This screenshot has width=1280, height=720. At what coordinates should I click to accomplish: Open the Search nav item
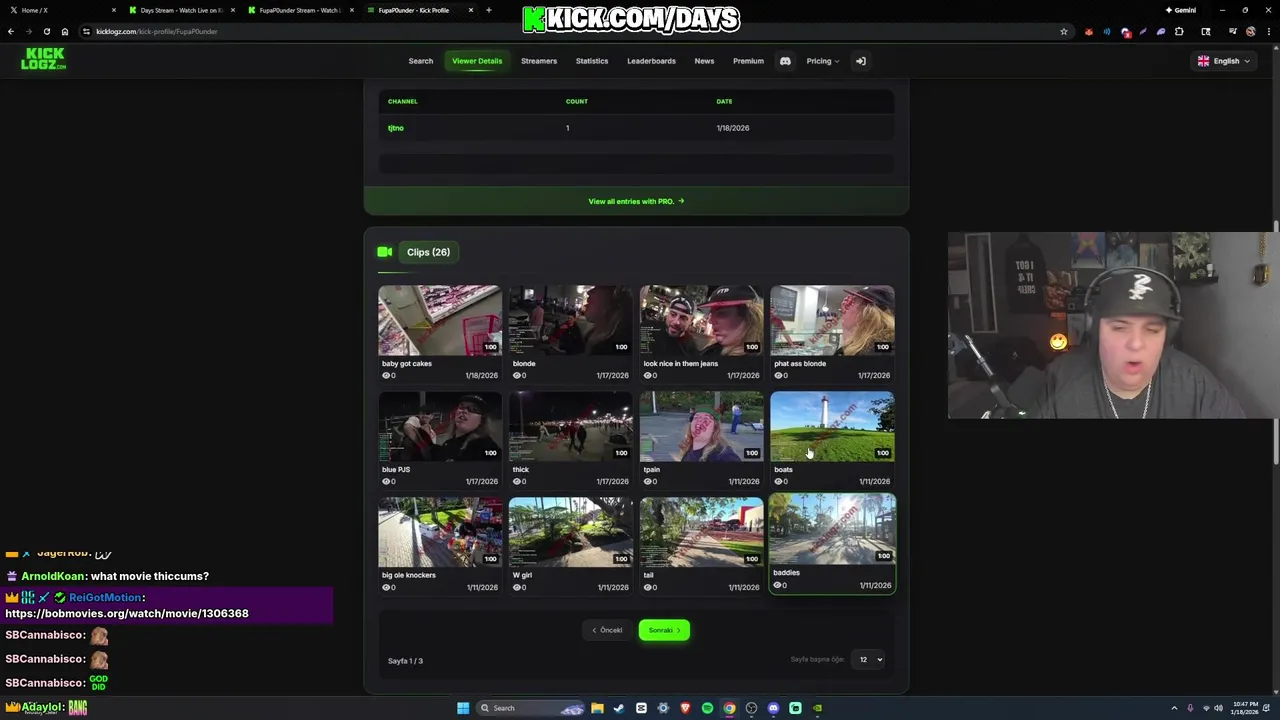point(420,61)
